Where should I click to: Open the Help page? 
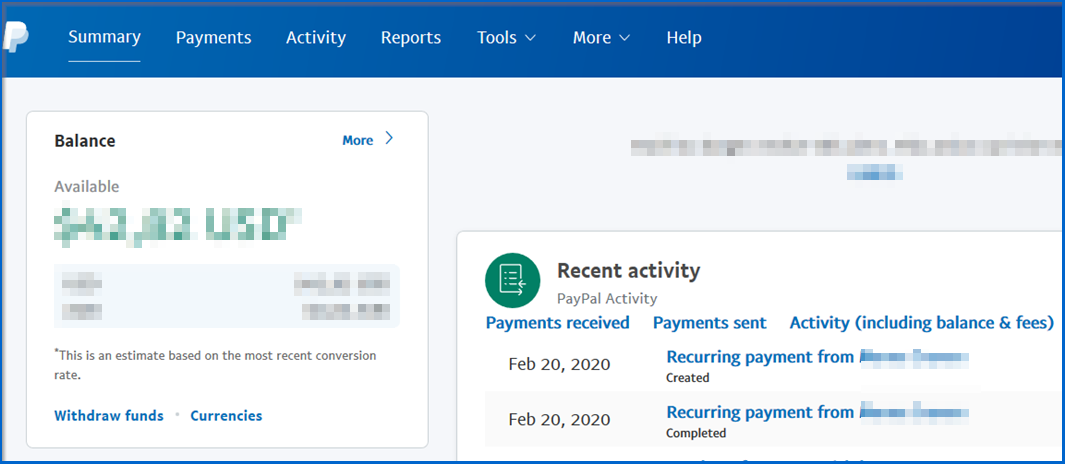click(684, 37)
